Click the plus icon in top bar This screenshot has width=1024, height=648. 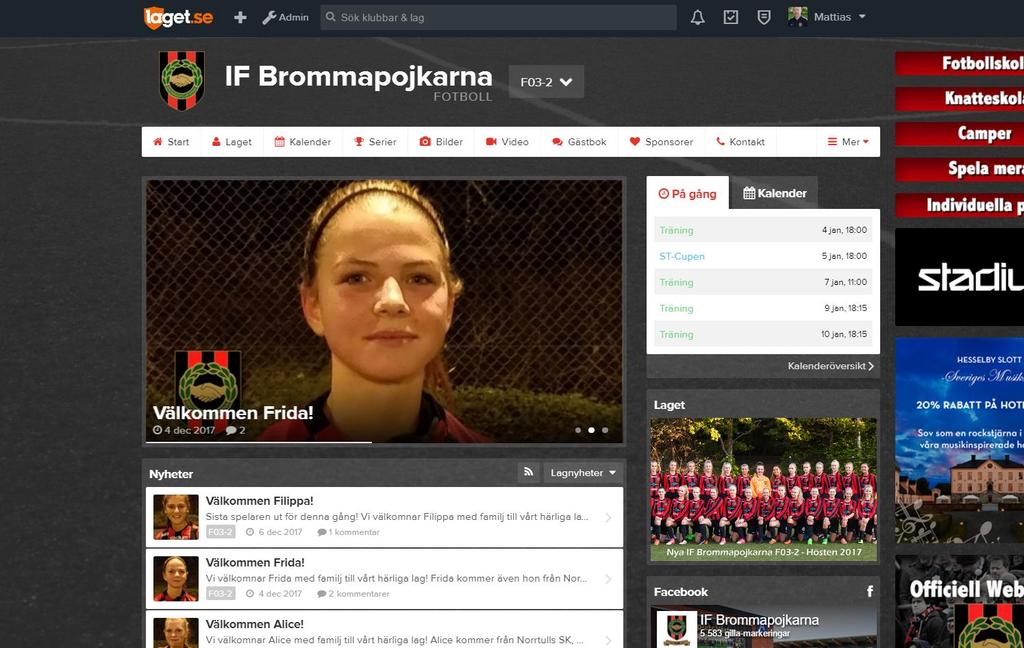point(240,18)
